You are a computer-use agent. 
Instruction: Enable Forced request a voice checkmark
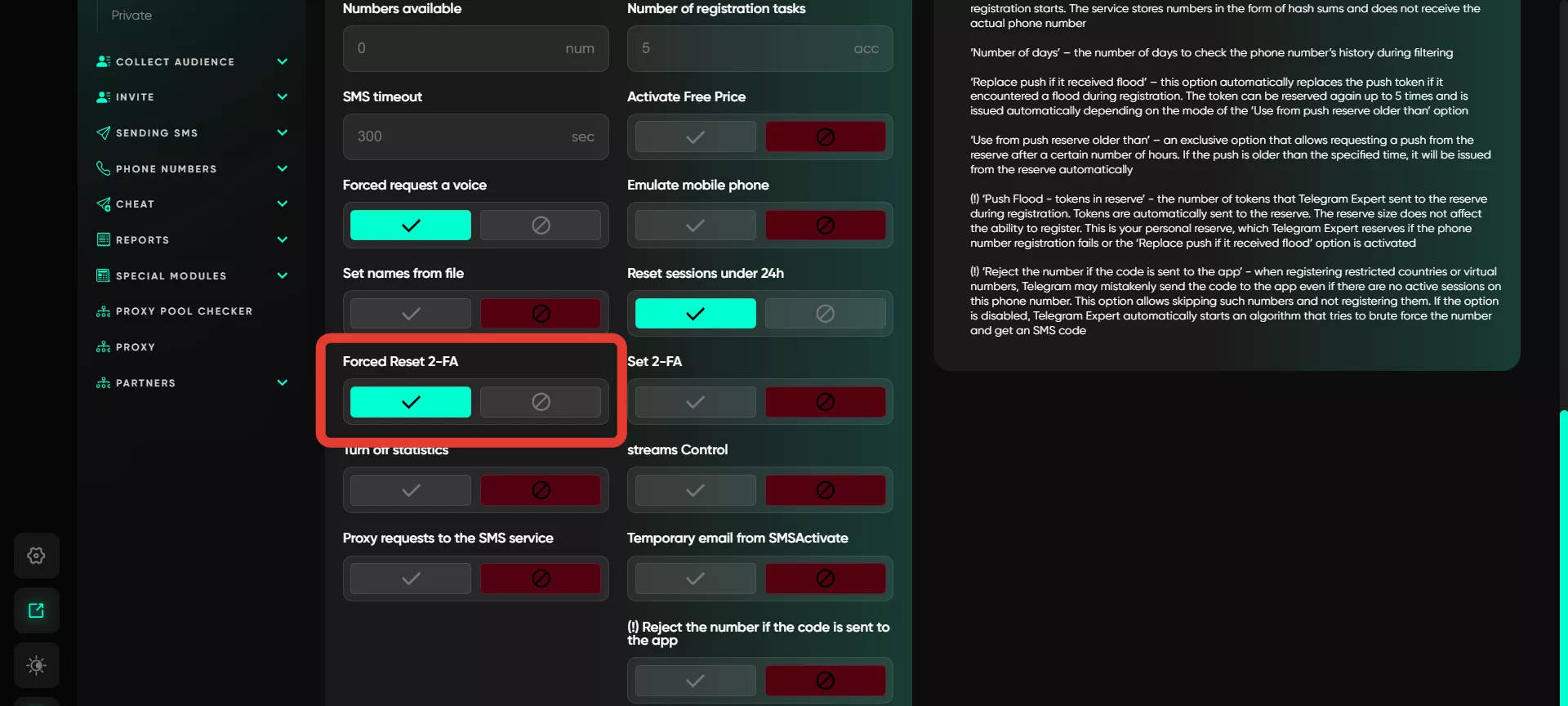coord(411,225)
